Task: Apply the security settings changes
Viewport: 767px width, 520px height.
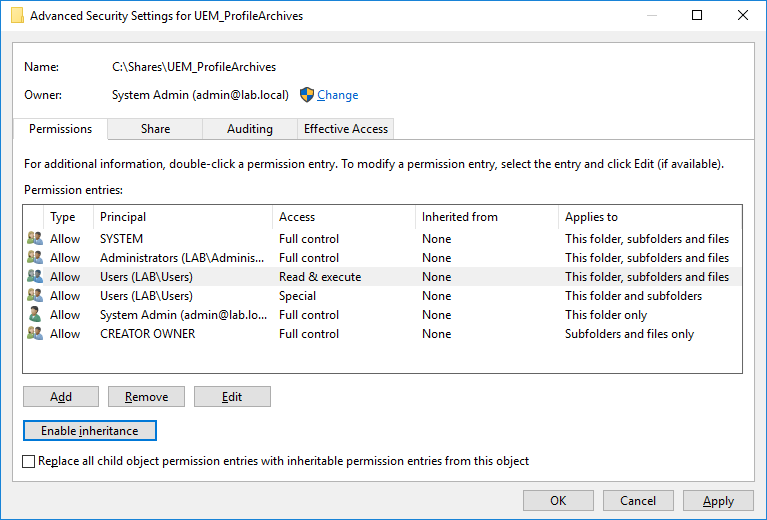Action: 718,501
